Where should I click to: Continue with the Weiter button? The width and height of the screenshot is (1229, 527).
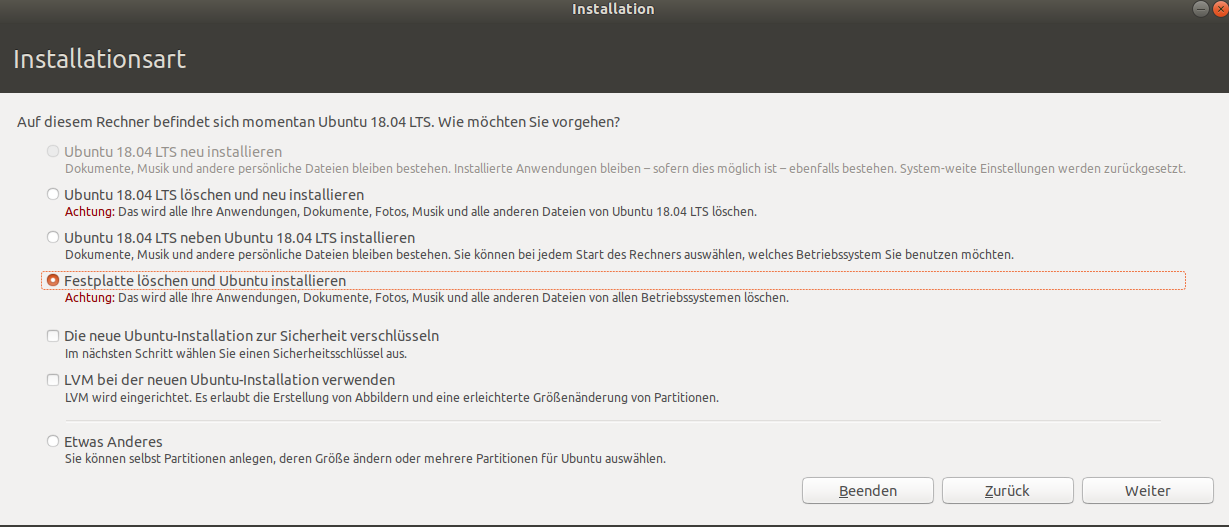point(1148,491)
